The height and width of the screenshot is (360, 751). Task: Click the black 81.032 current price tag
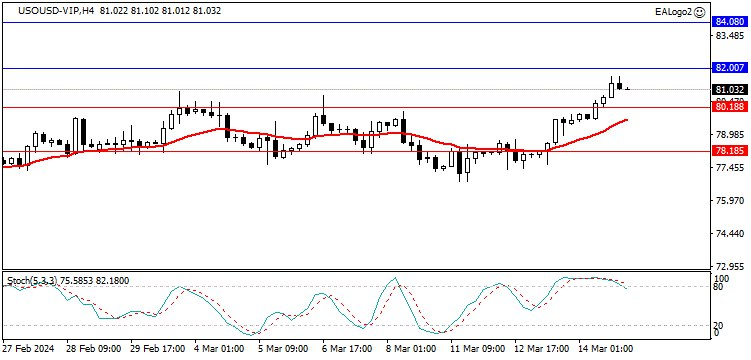pos(729,90)
